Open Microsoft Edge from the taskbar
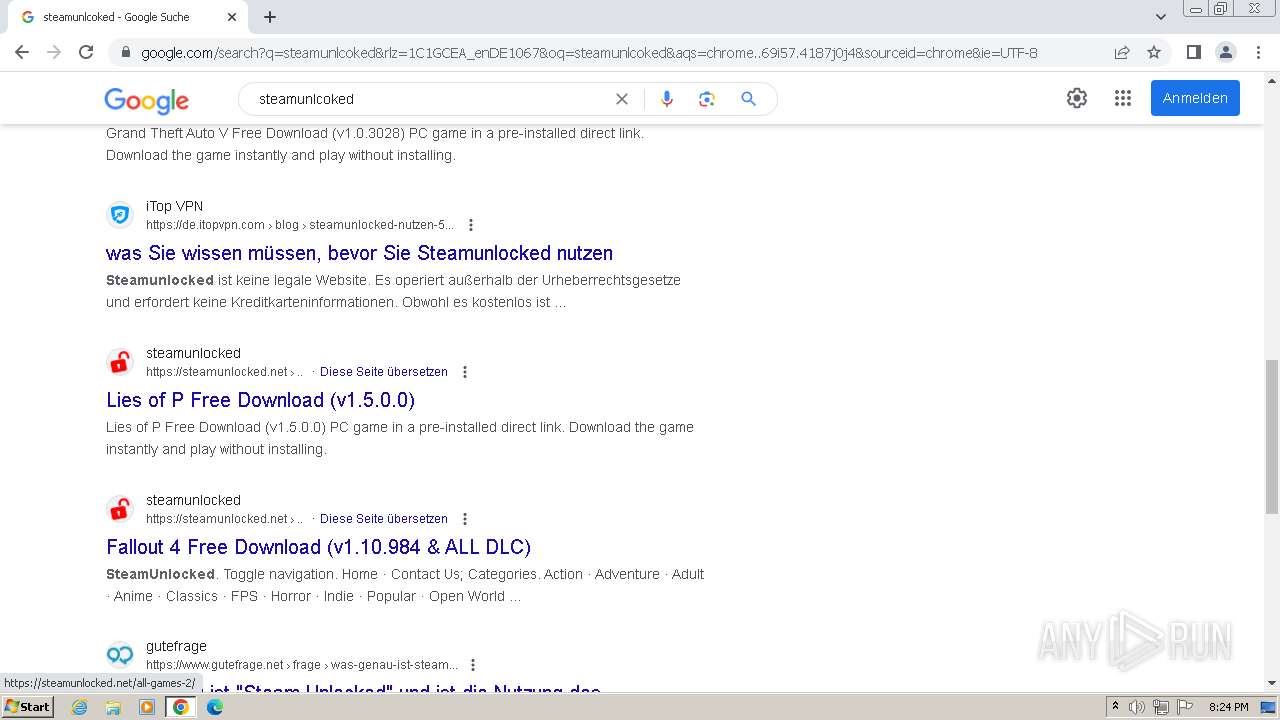This screenshot has height=720, width=1280. click(x=214, y=707)
